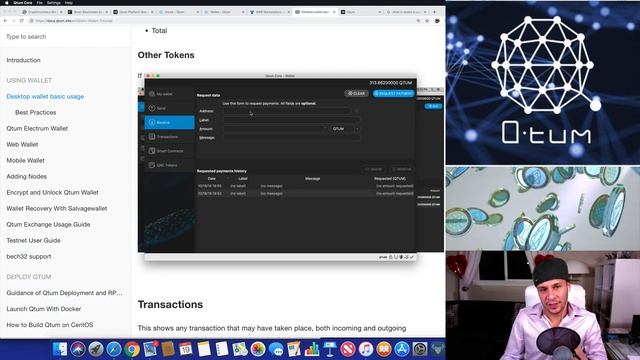This screenshot has height=360, width=640.
Task: Open the Introduction docs page
Action: point(23,60)
